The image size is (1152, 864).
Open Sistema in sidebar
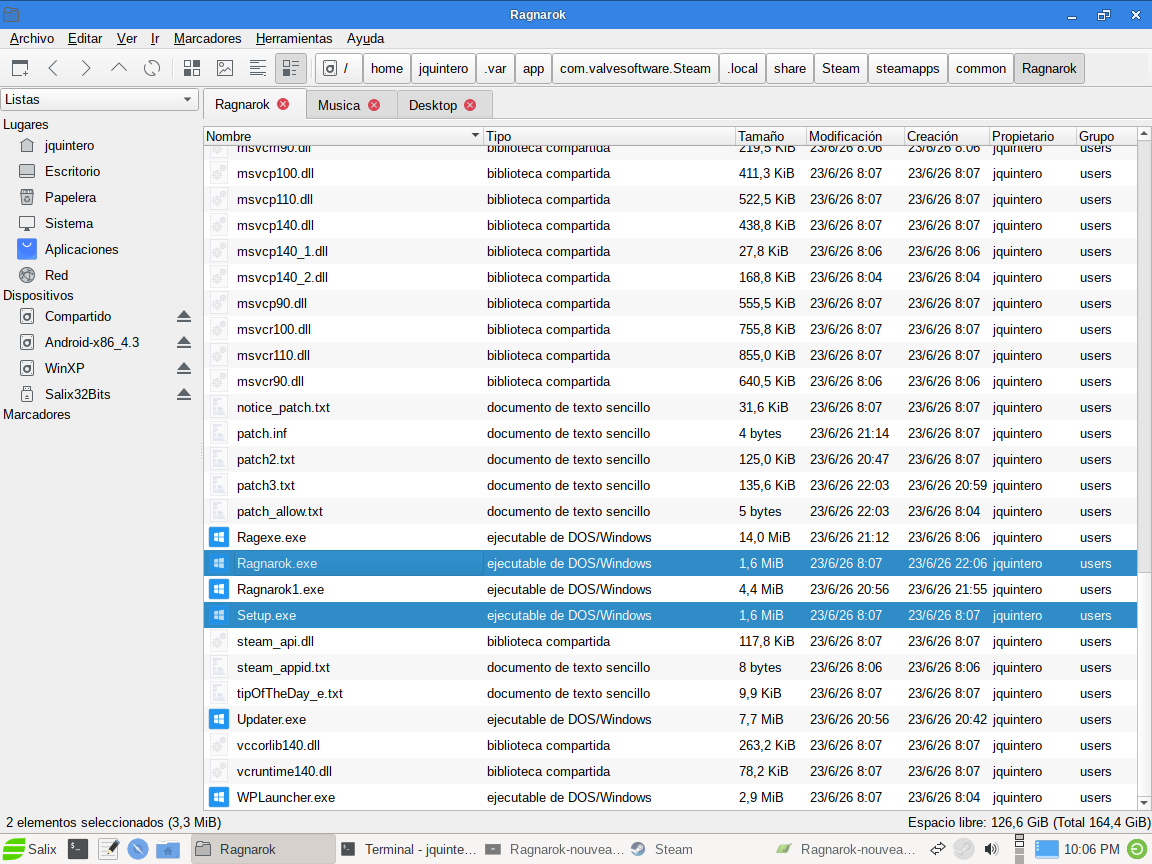click(x=68, y=223)
